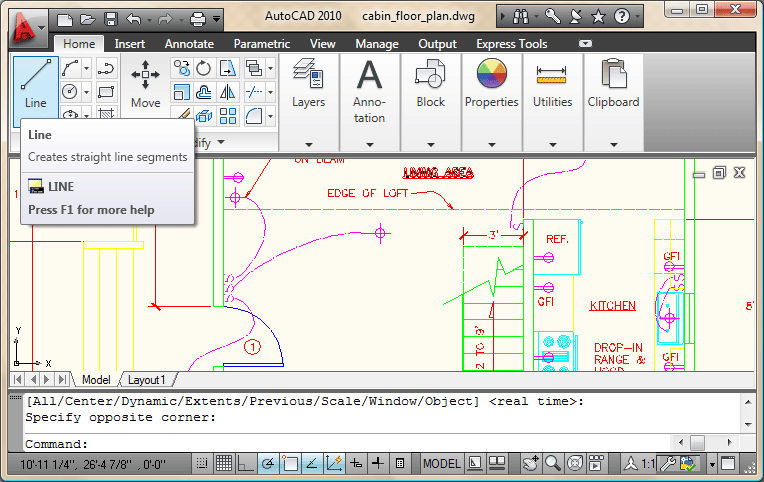Select the Polyline tool
This screenshot has width=764, height=482.
[106, 68]
